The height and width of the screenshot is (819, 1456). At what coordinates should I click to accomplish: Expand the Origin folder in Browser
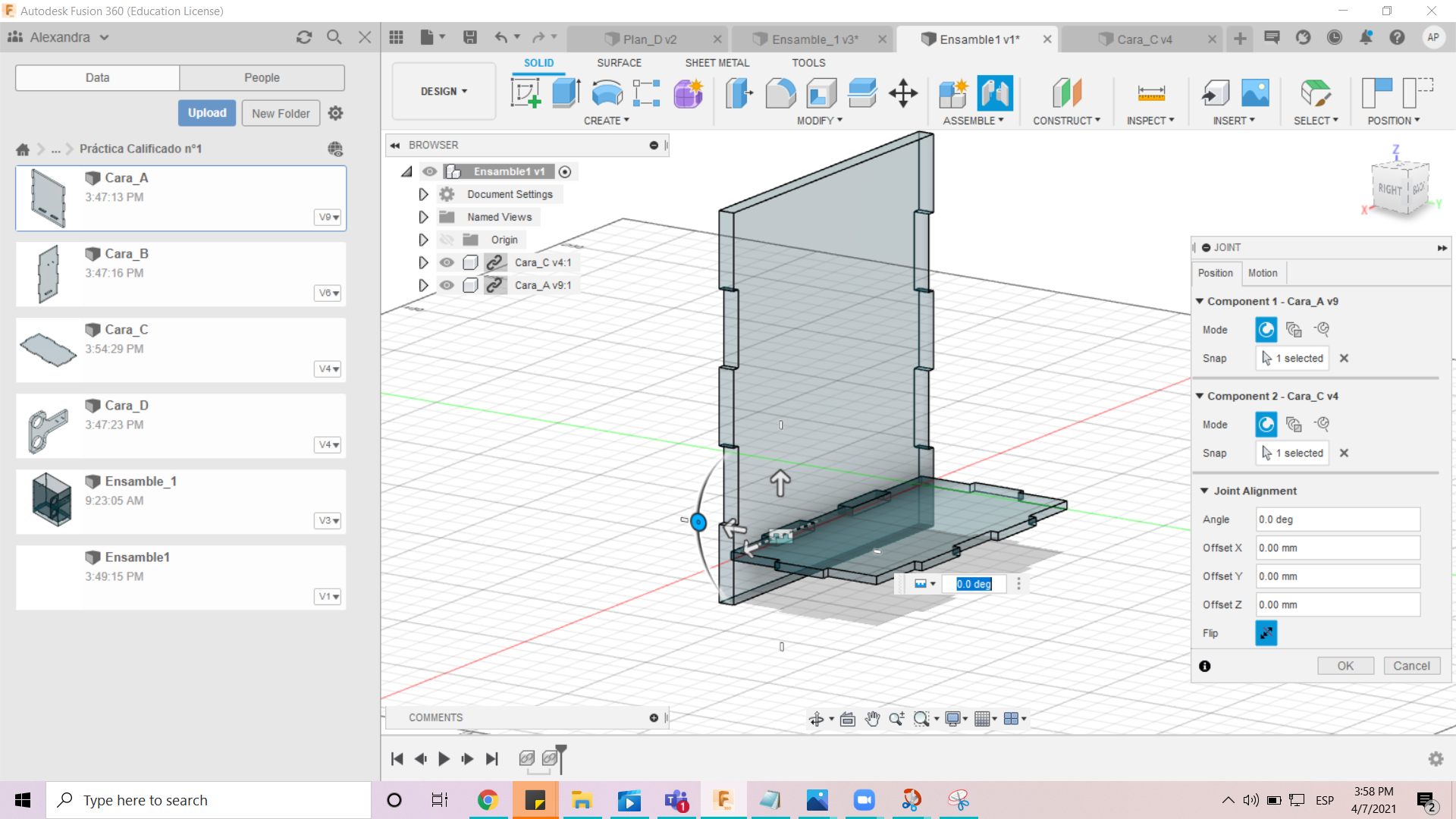click(x=422, y=239)
